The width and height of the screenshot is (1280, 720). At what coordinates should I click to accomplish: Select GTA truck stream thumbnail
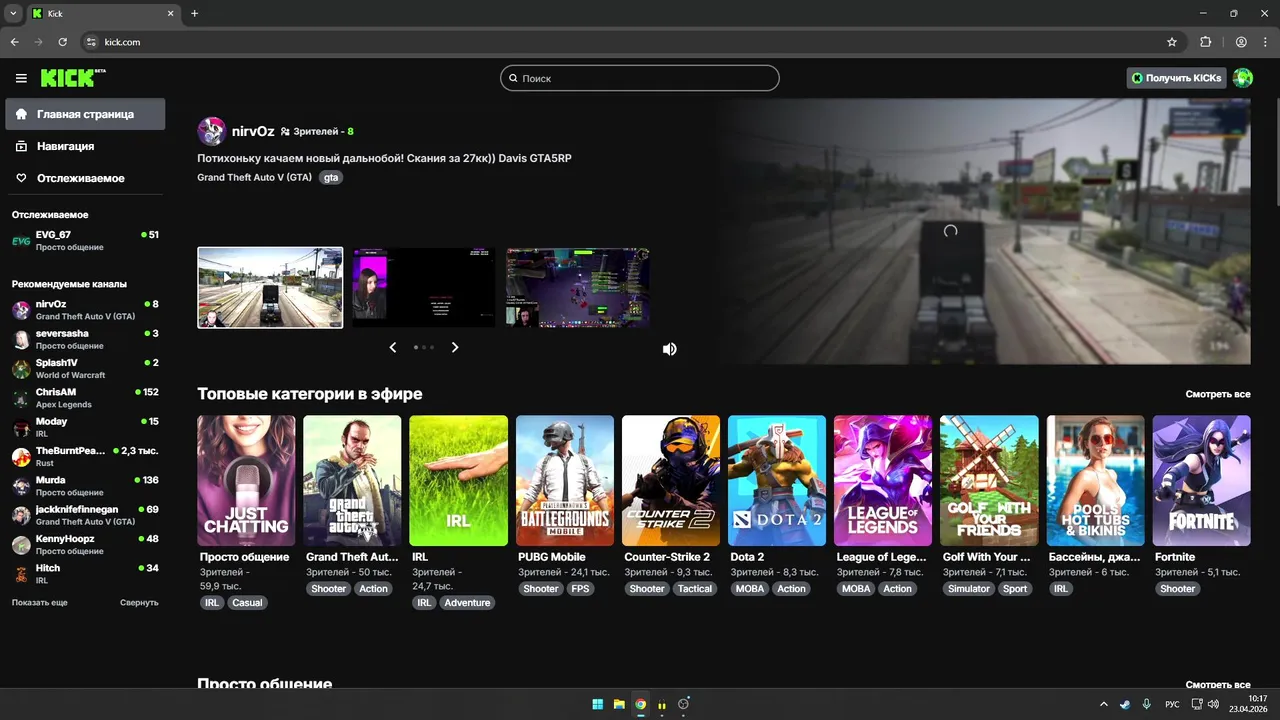[270, 287]
